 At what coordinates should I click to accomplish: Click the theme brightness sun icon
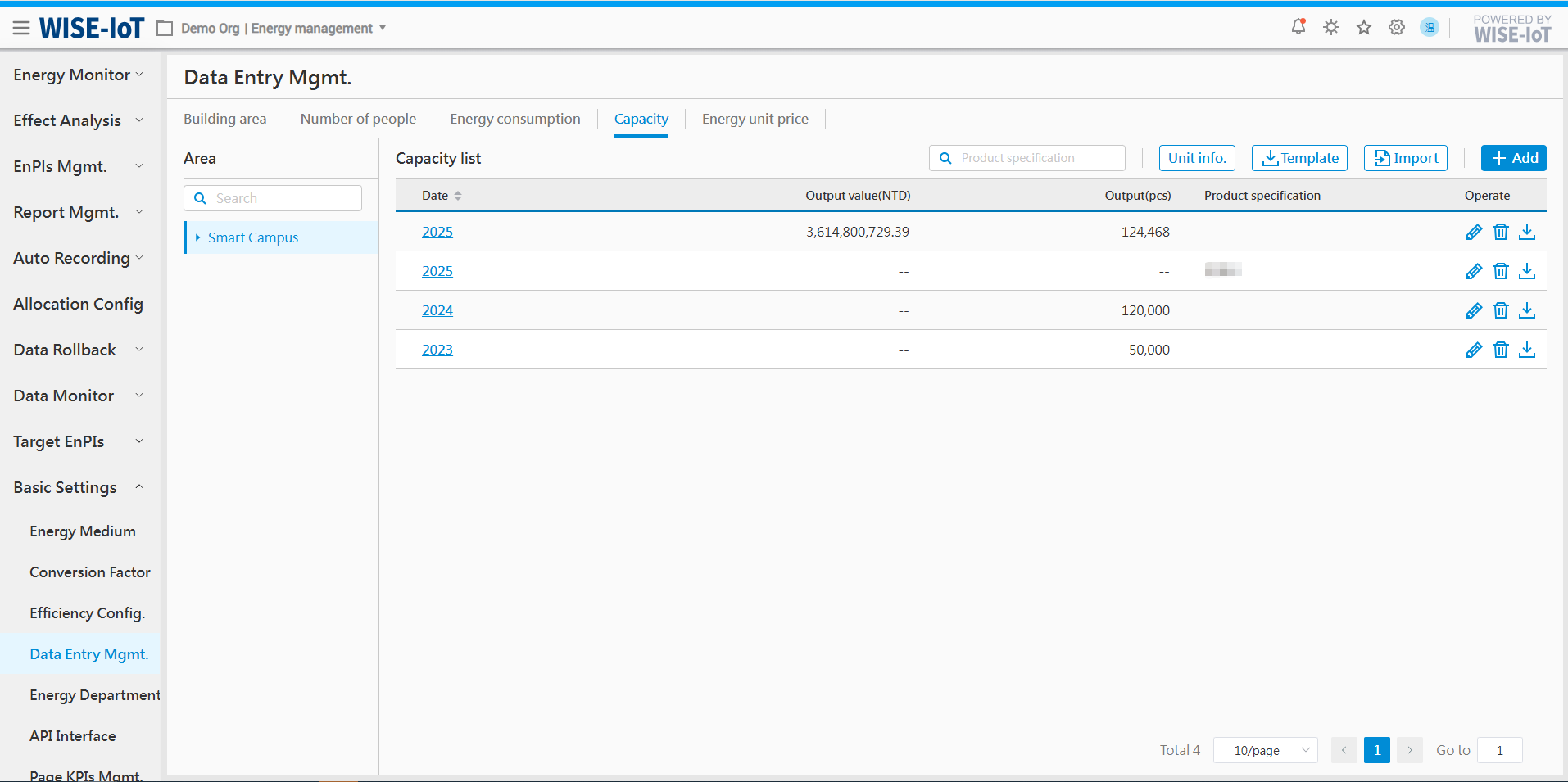[1331, 27]
